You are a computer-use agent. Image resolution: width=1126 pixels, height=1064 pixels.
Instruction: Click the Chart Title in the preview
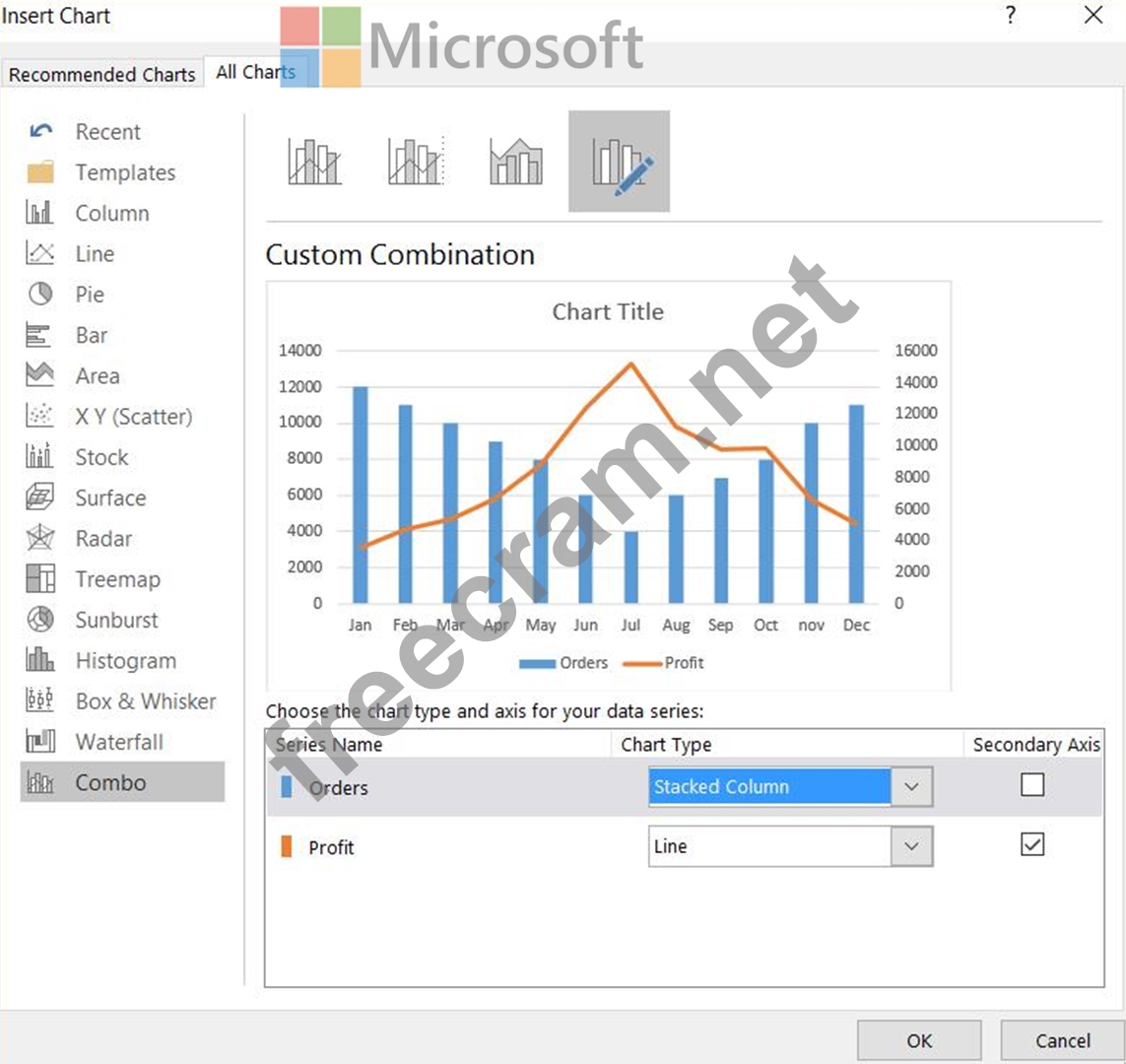pyautogui.click(x=608, y=311)
